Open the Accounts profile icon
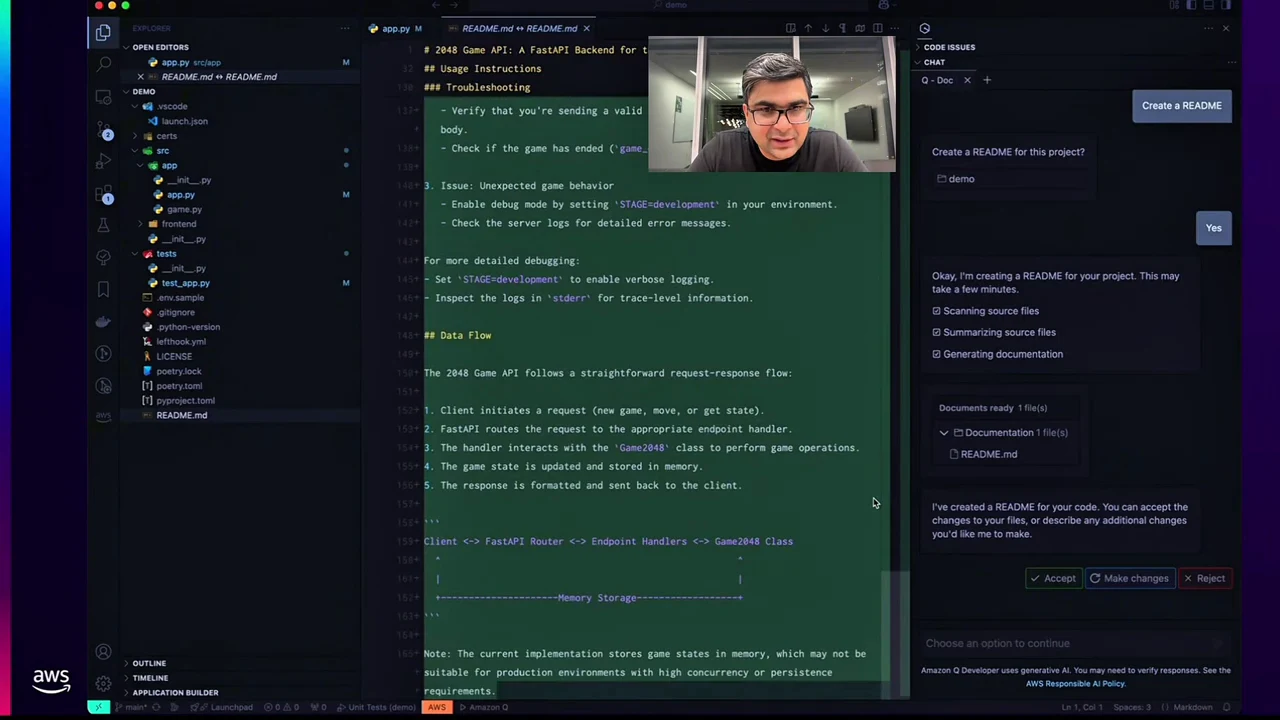Image resolution: width=1280 pixels, height=720 pixels. pos(103,652)
